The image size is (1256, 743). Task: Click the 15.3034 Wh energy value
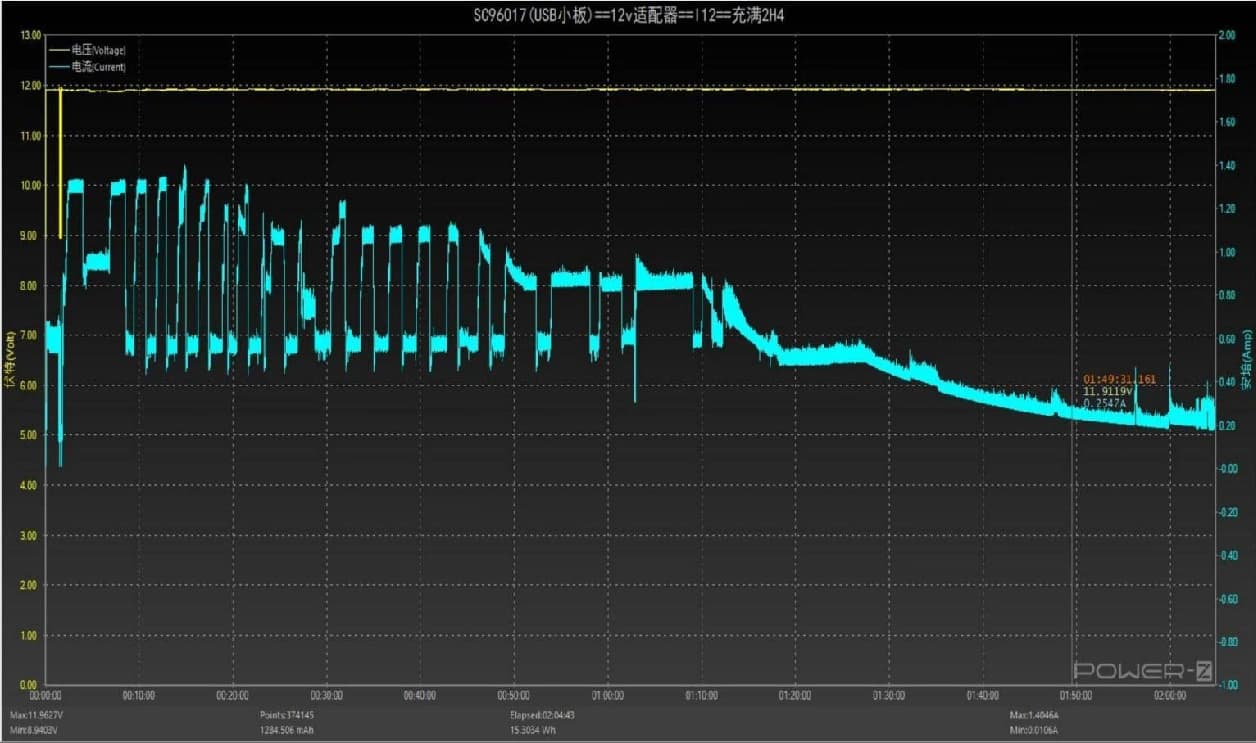click(x=535, y=731)
